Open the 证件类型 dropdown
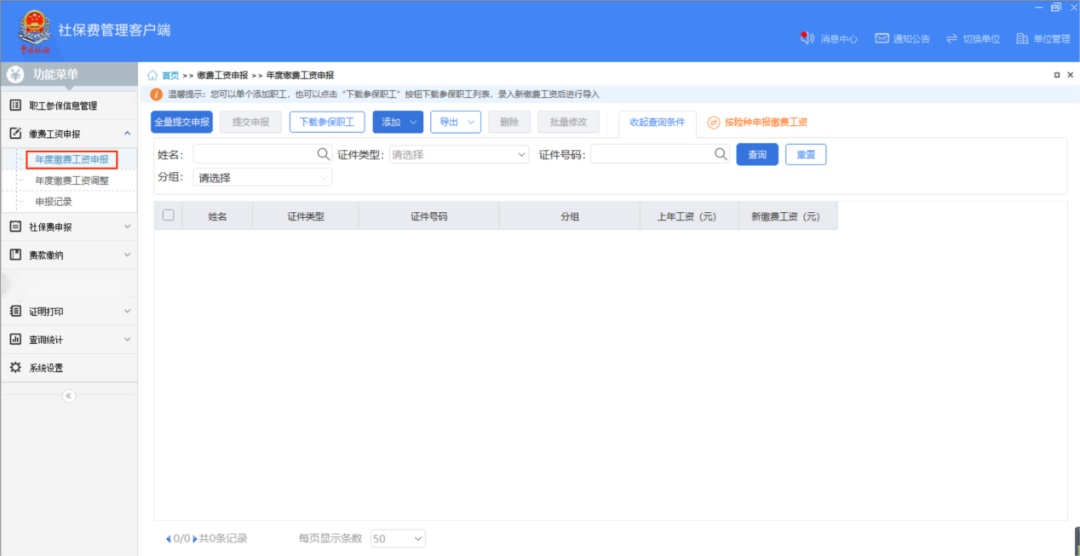Image resolution: width=1080 pixels, height=556 pixels. tap(459, 154)
